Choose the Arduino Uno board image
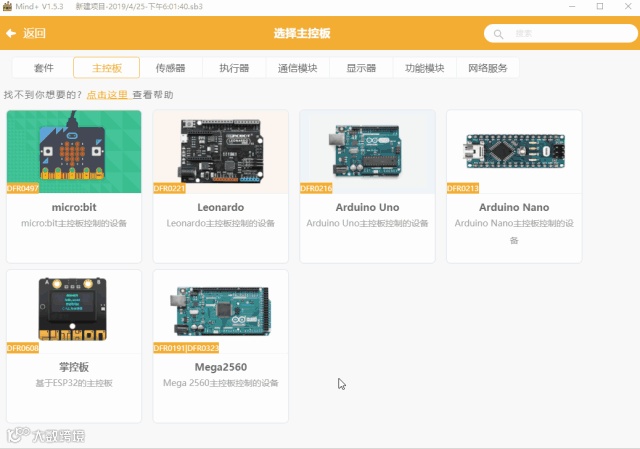Screen dimensions: 640x449 click(x=367, y=151)
